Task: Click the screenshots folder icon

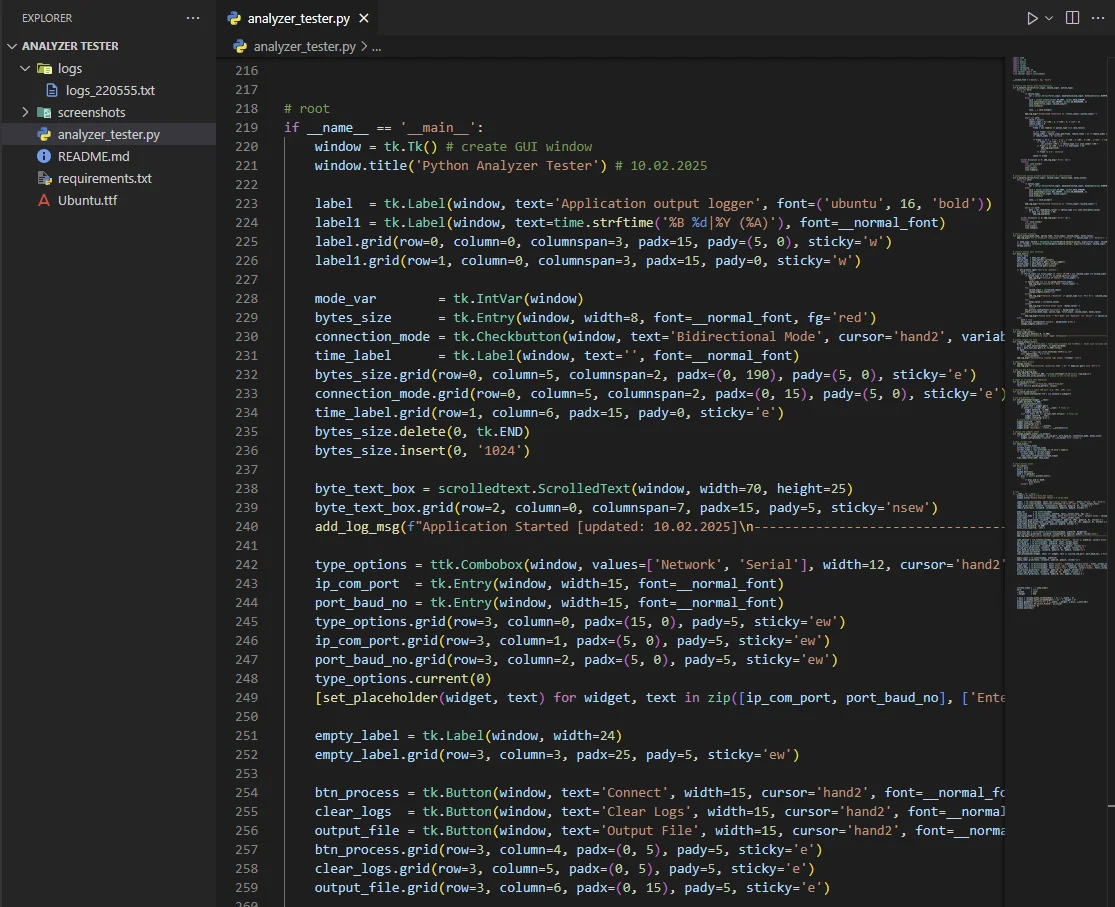Action: click(44, 112)
